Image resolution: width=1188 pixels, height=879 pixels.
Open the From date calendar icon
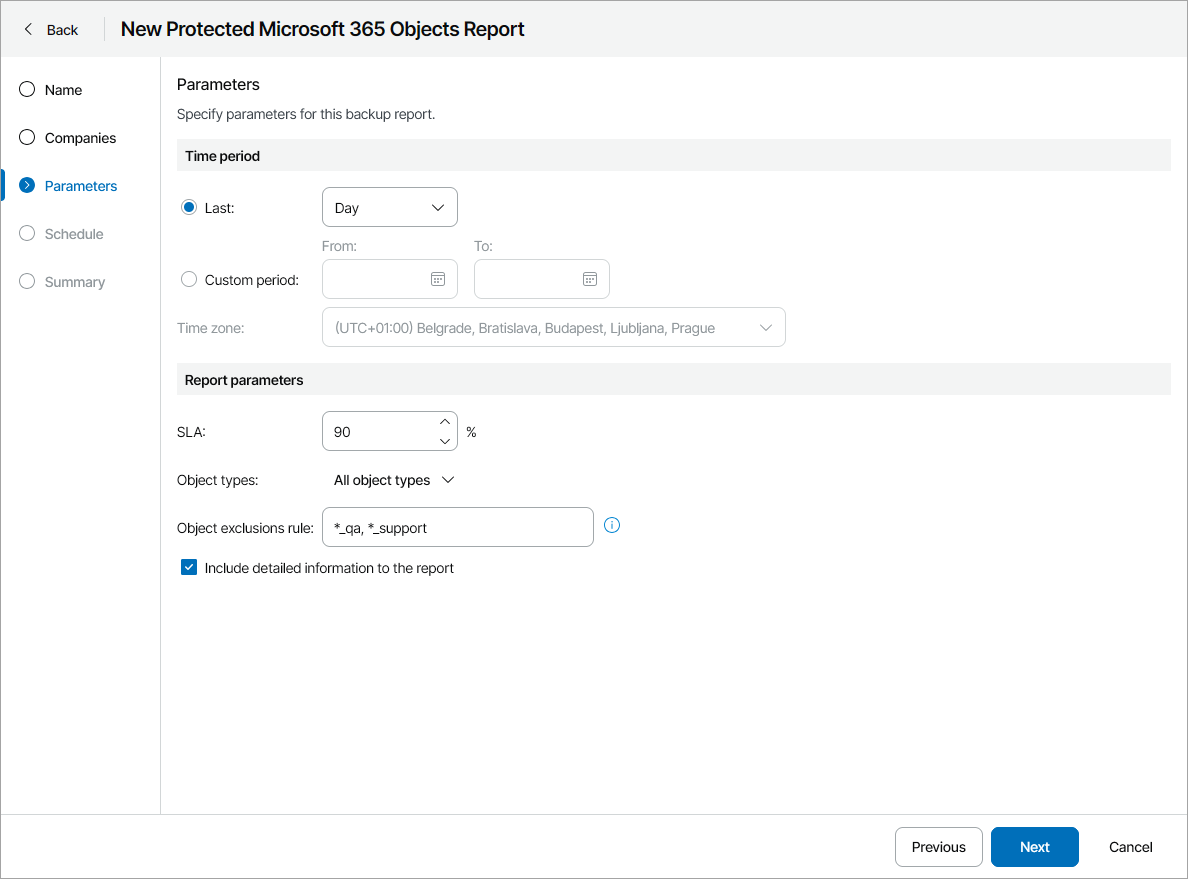437,279
